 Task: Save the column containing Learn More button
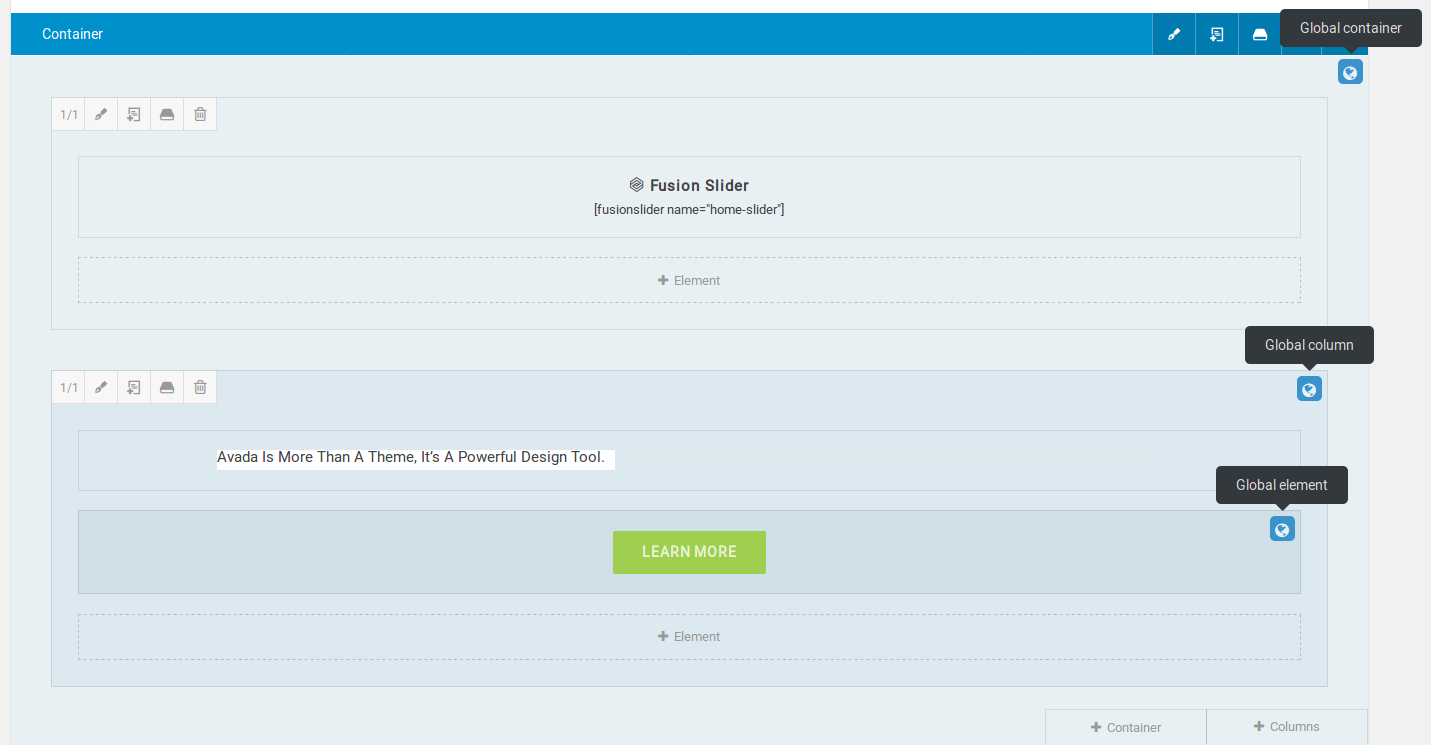[x=167, y=387]
